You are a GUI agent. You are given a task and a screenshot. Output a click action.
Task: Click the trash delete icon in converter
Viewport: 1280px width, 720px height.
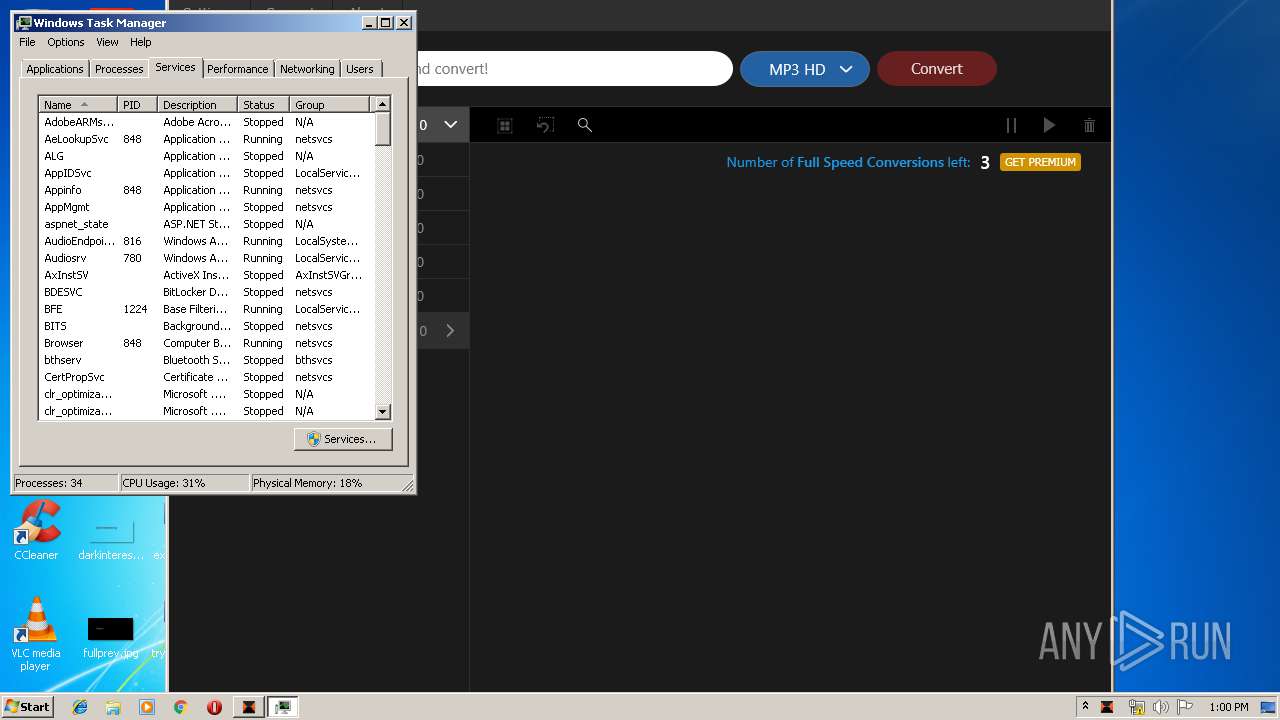[1089, 125]
